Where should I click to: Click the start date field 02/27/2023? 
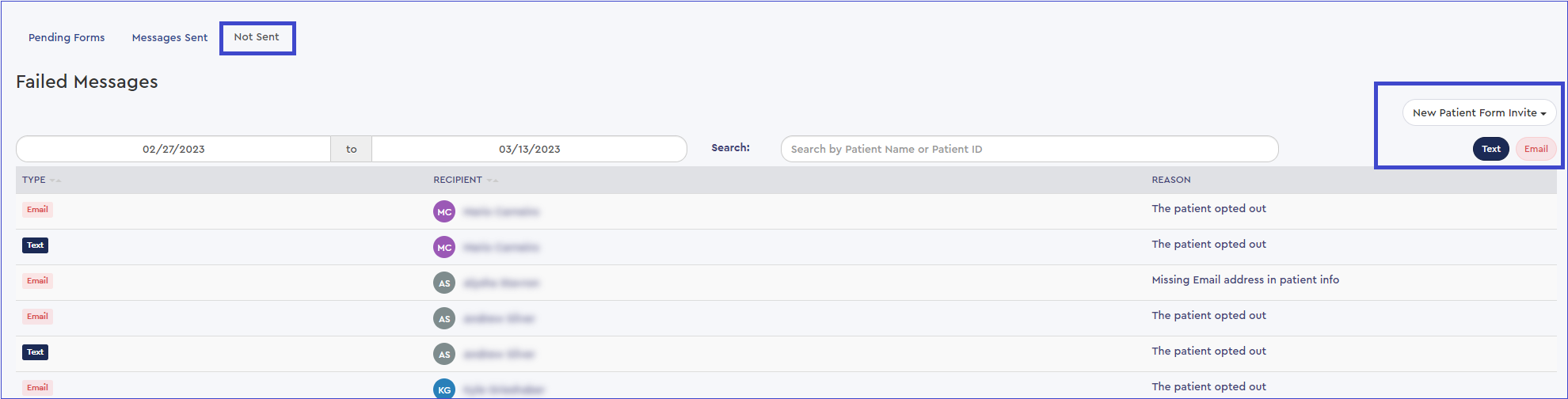coord(173,149)
